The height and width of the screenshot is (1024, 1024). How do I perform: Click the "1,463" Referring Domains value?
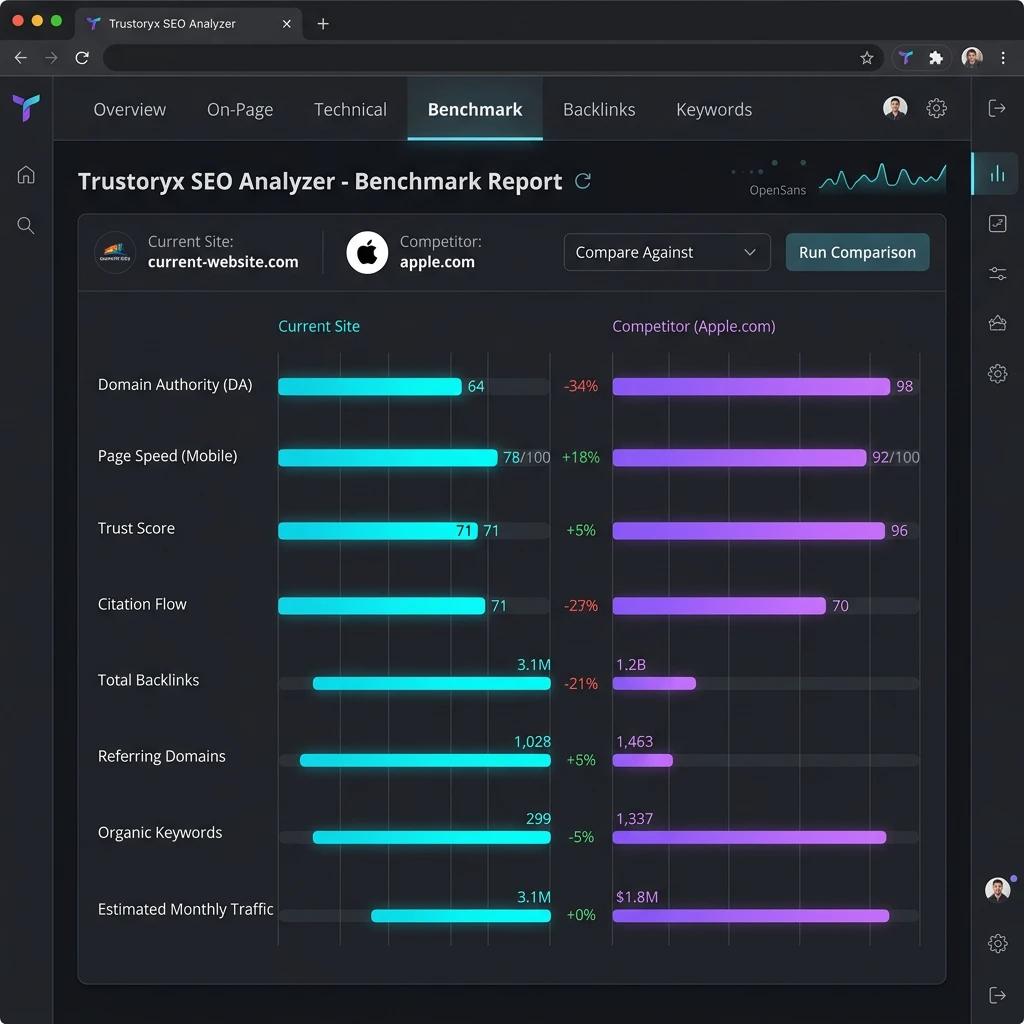[634, 742]
